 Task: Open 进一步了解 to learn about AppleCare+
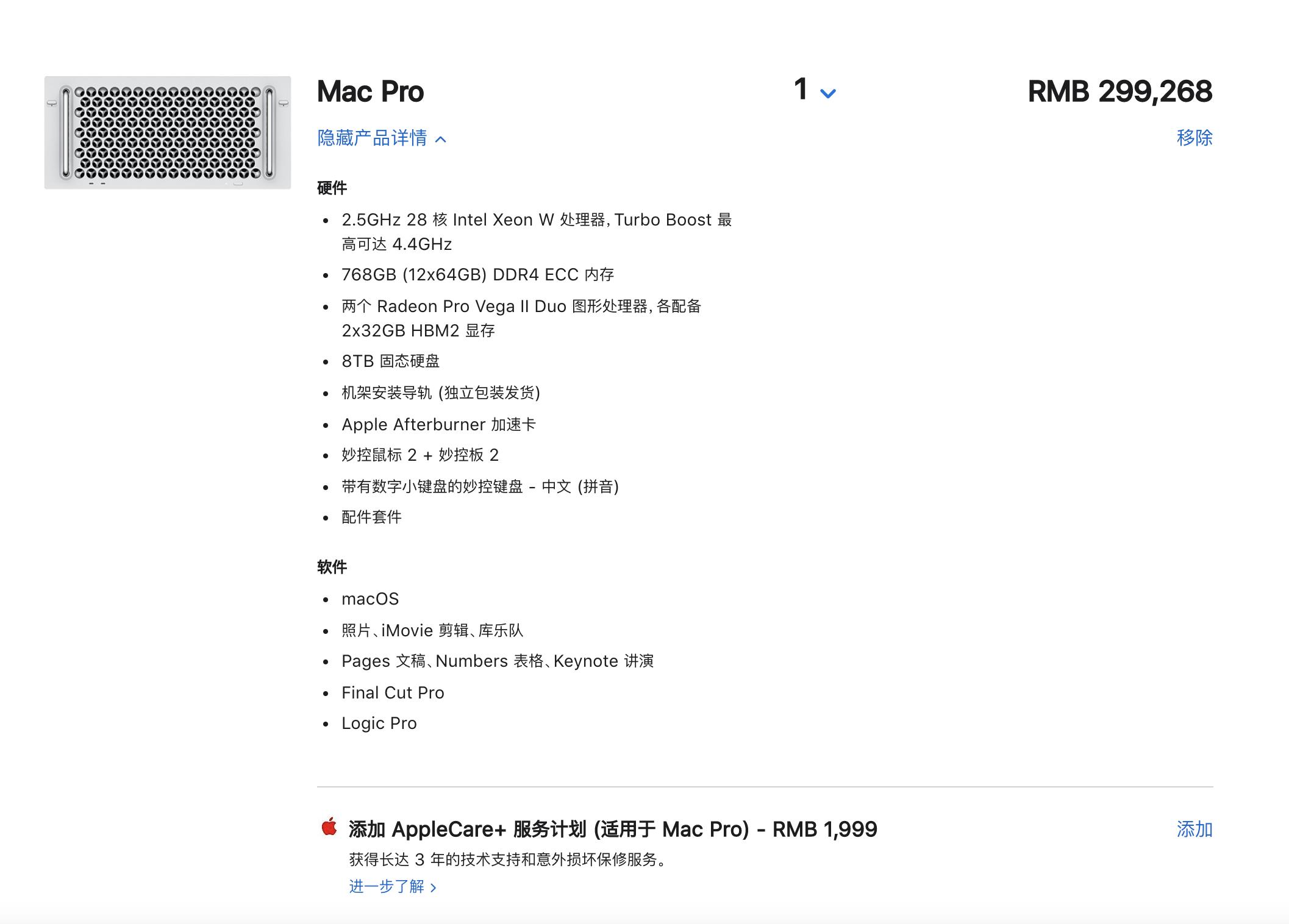pos(387,888)
